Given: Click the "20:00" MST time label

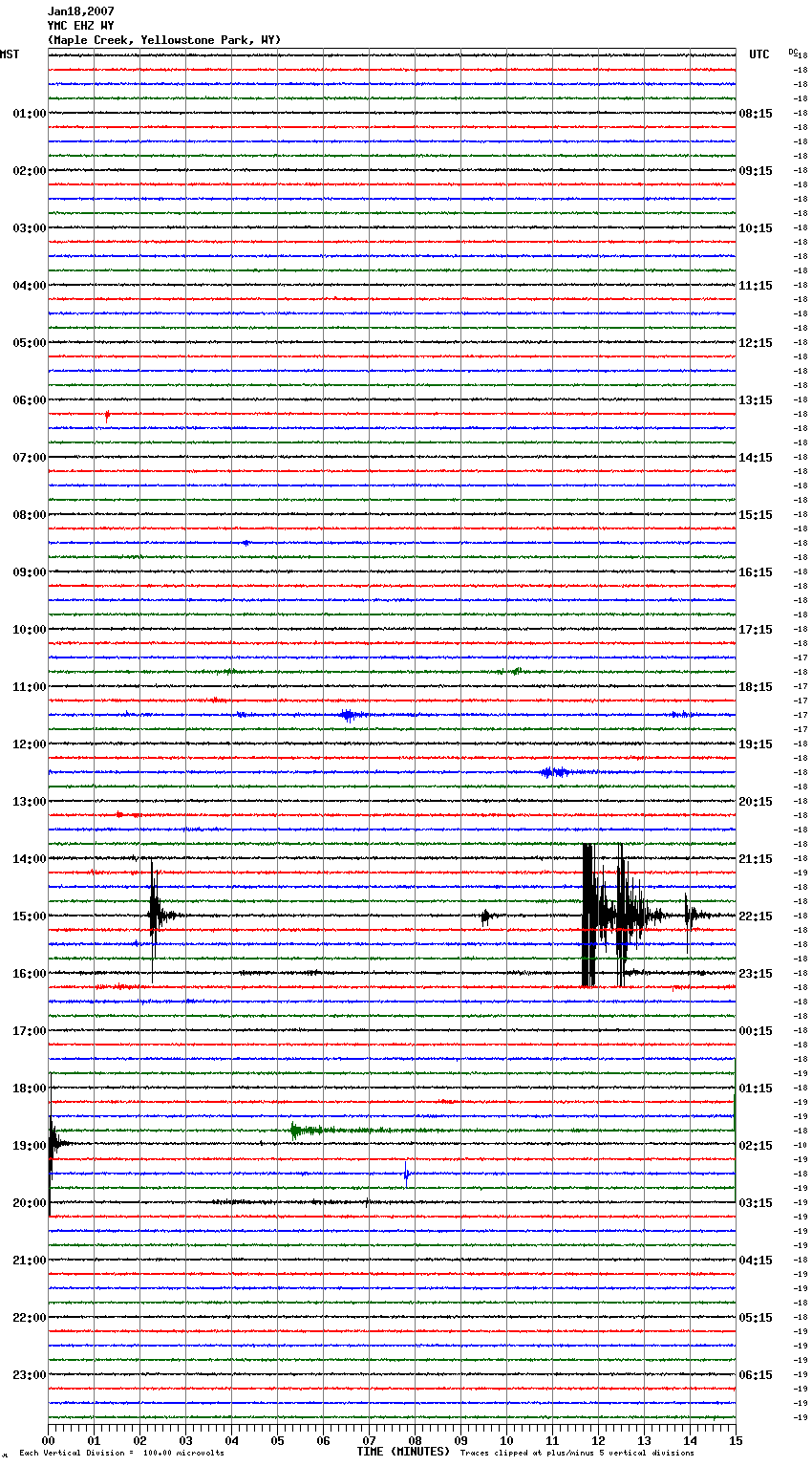Looking at the screenshot, I should 30,1203.
